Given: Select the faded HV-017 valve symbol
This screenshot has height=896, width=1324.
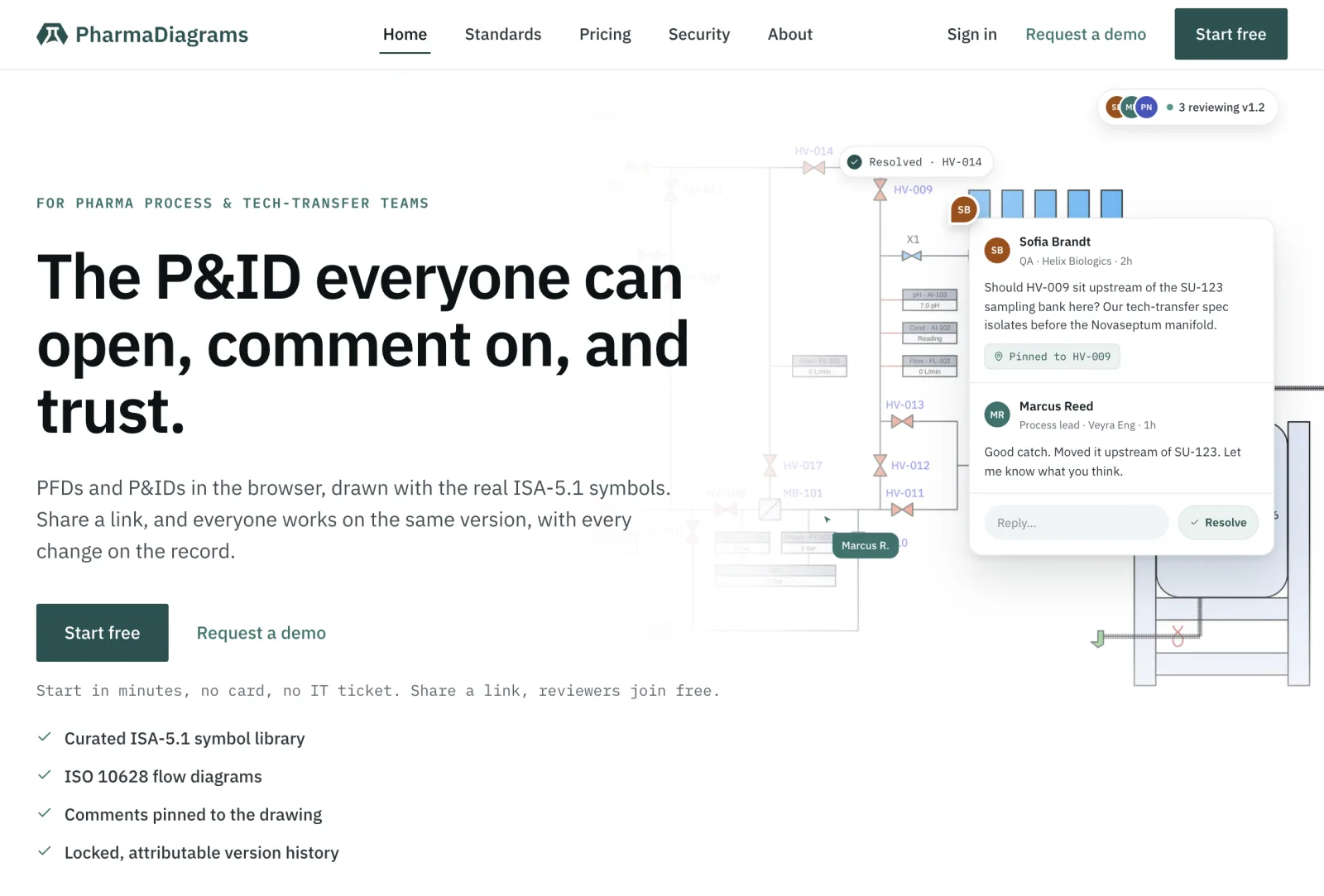Looking at the screenshot, I should (x=770, y=466).
